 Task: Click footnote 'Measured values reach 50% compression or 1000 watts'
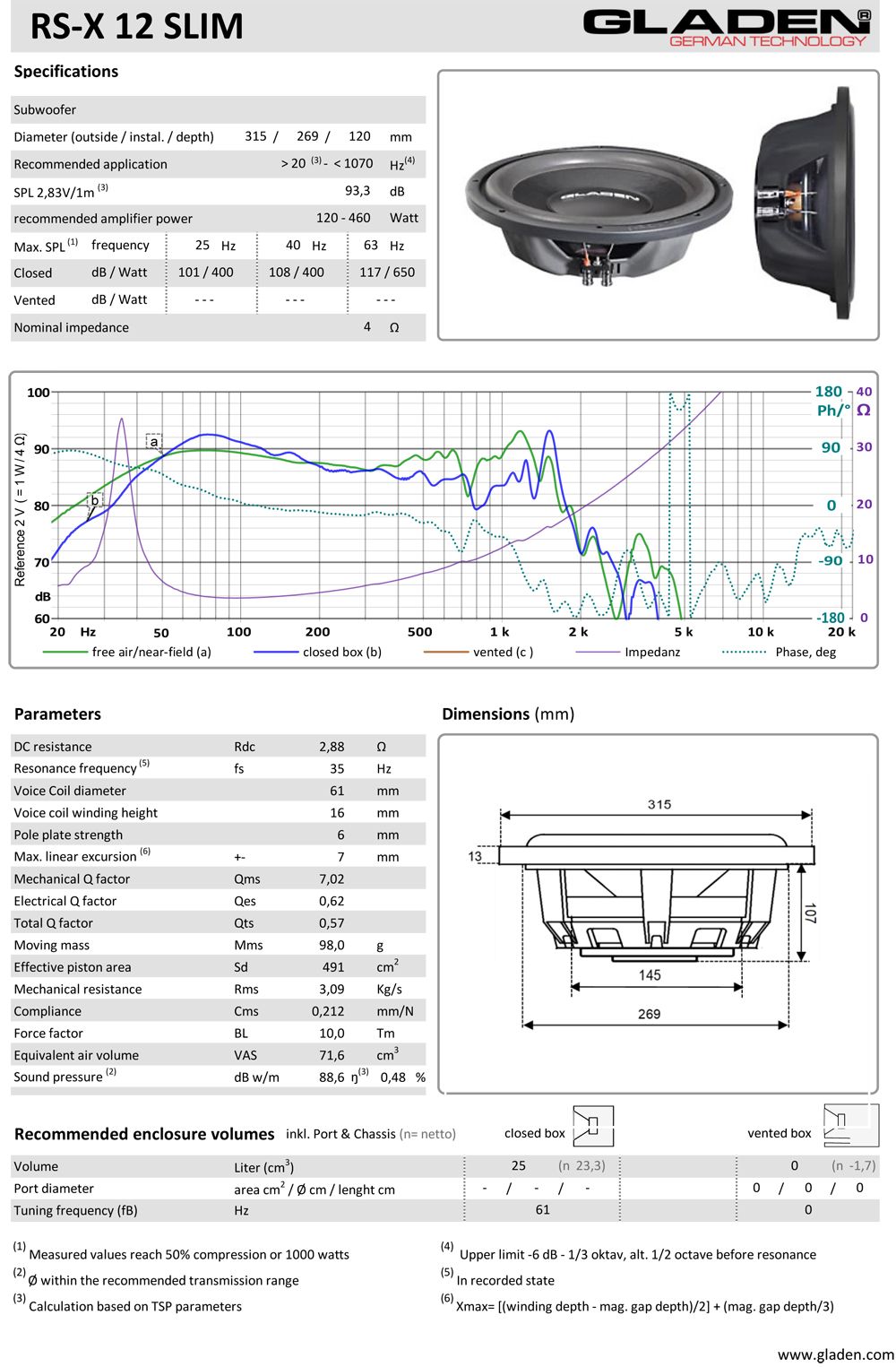(x=189, y=1255)
